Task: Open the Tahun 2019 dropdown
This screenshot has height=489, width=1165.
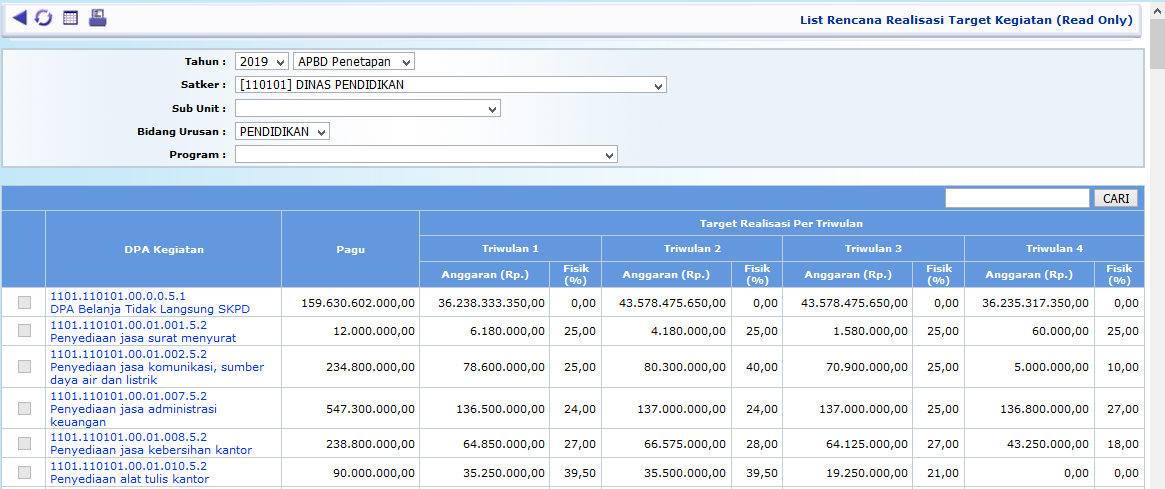Action: click(261, 62)
